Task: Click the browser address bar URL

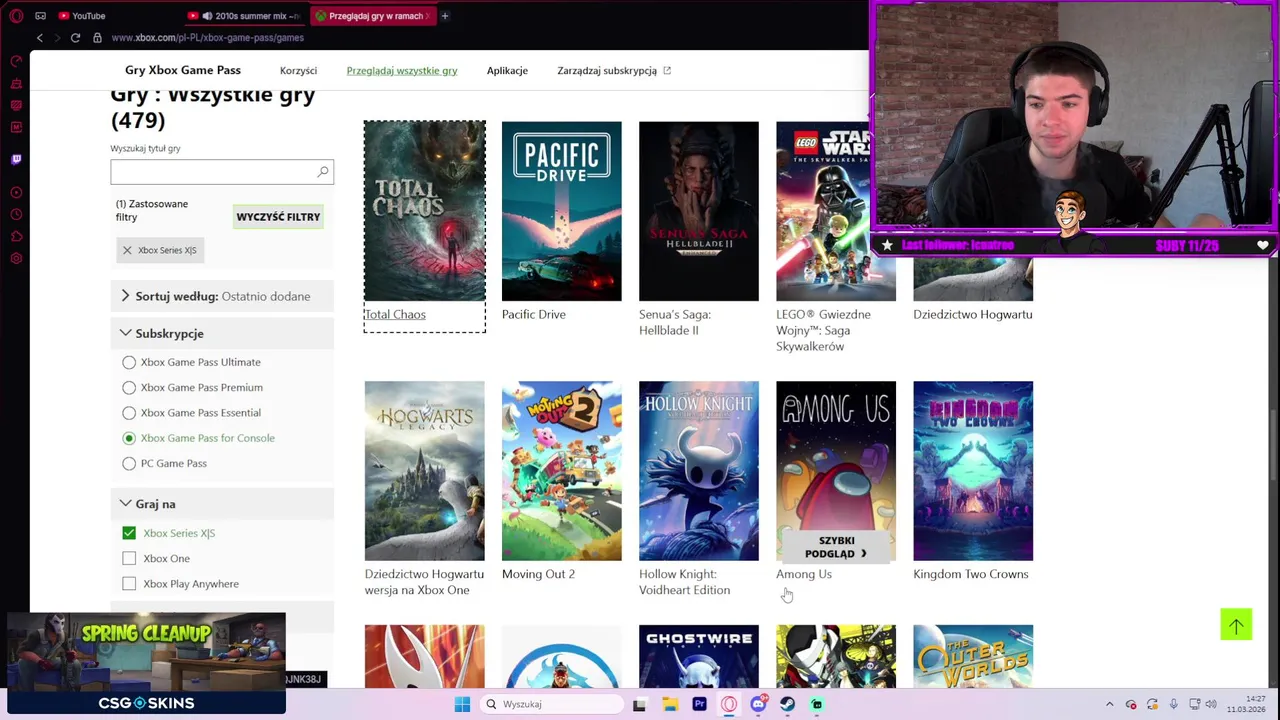Action: 208,38
